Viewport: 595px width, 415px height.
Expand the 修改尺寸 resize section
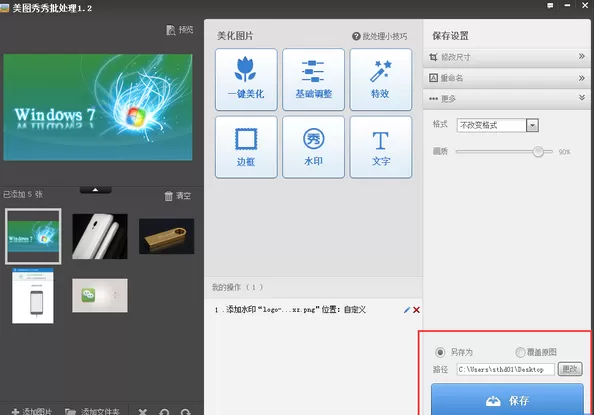click(x=507, y=57)
